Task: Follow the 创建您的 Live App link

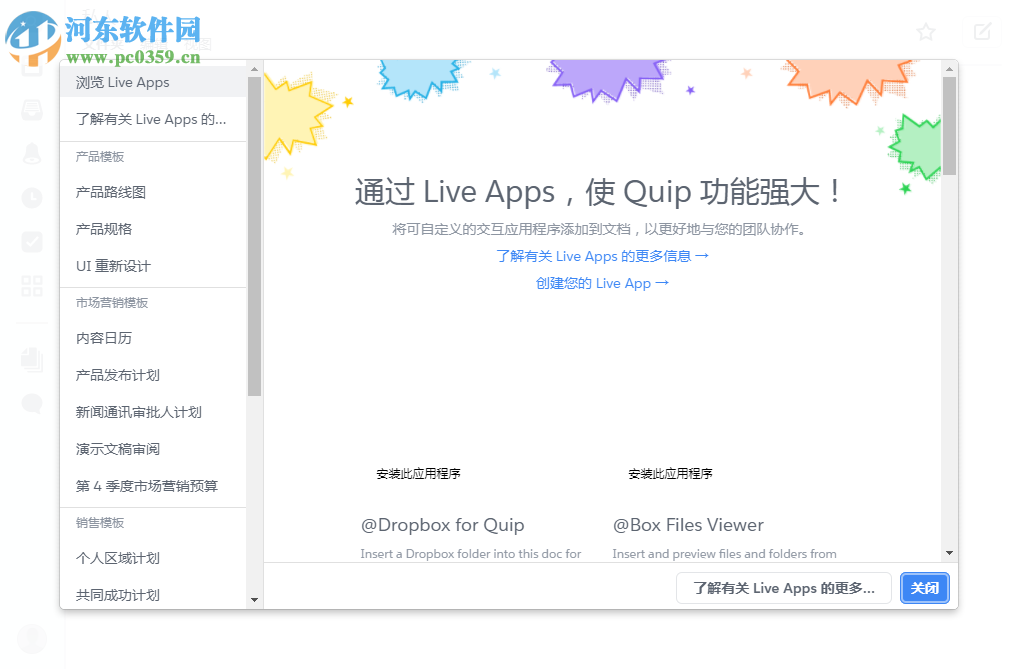Action: point(603,283)
